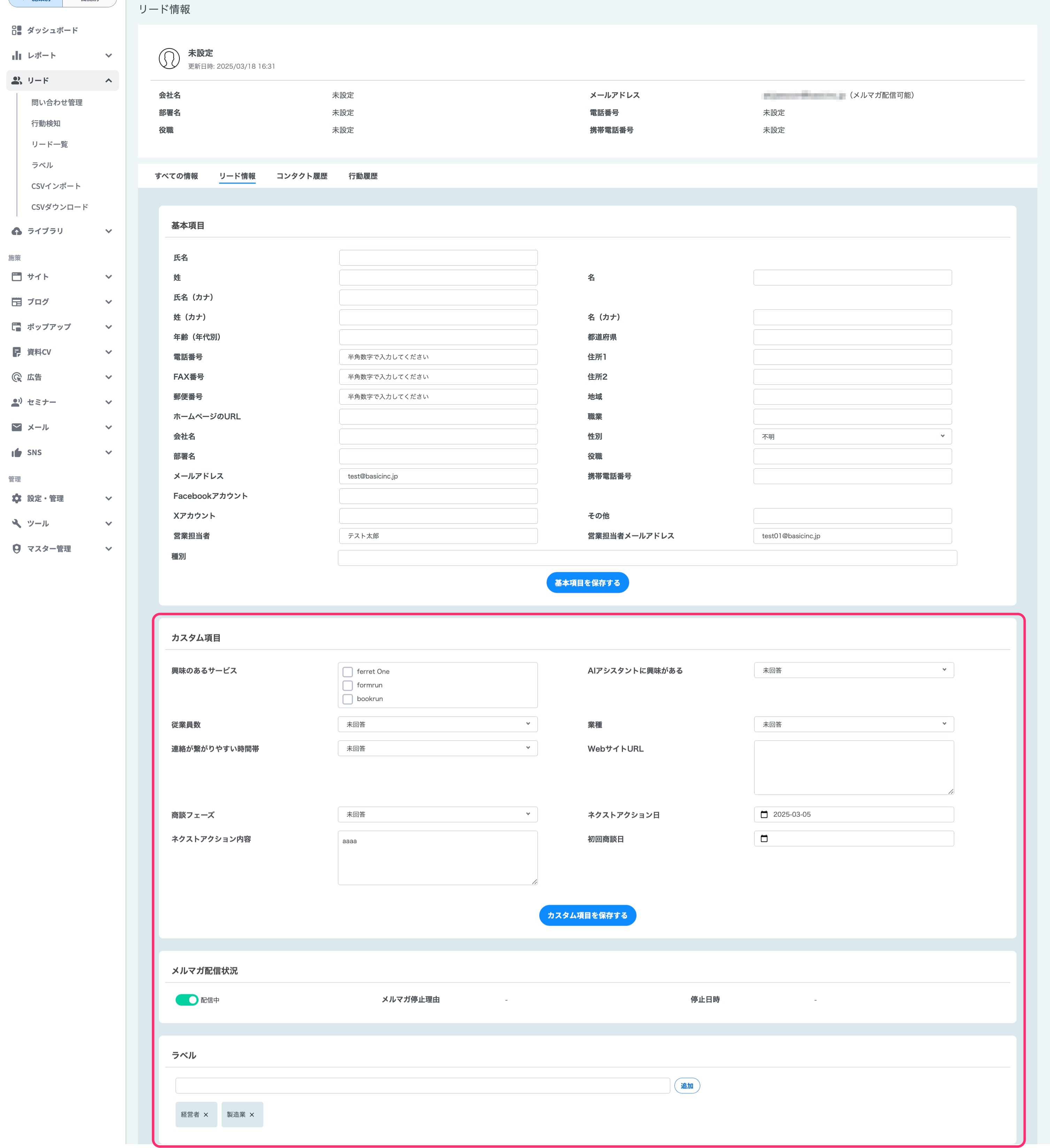The height and width of the screenshot is (1148, 1050).
Task: Remove the 経営者 label tag
Action: pos(206,1115)
